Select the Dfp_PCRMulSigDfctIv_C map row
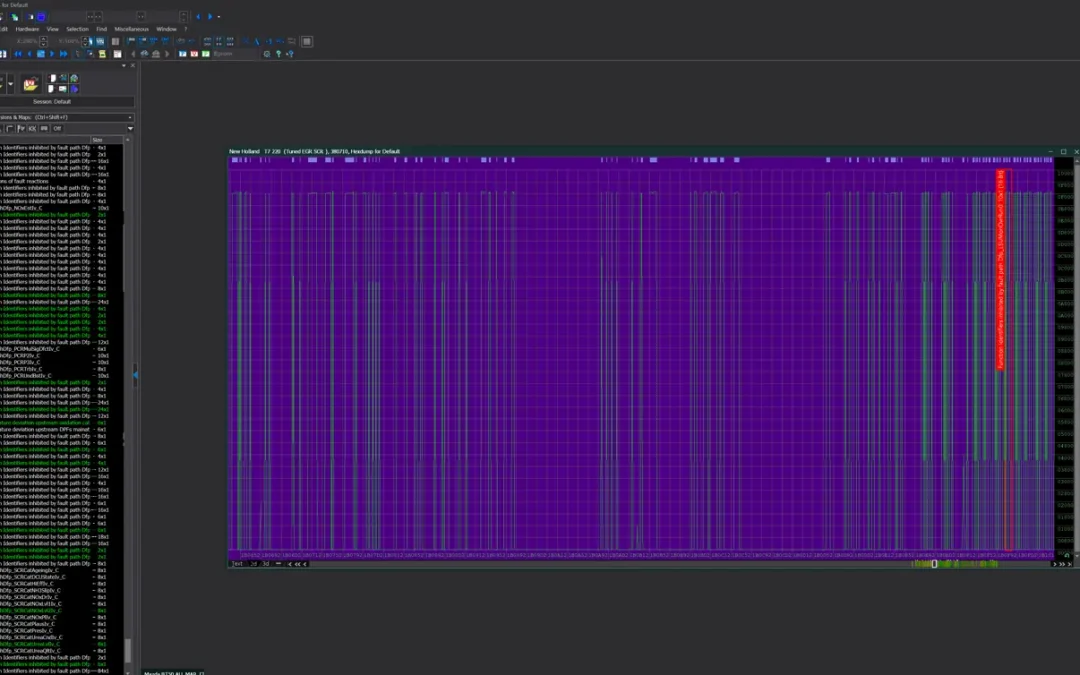This screenshot has height=675, width=1080. click(x=52, y=349)
